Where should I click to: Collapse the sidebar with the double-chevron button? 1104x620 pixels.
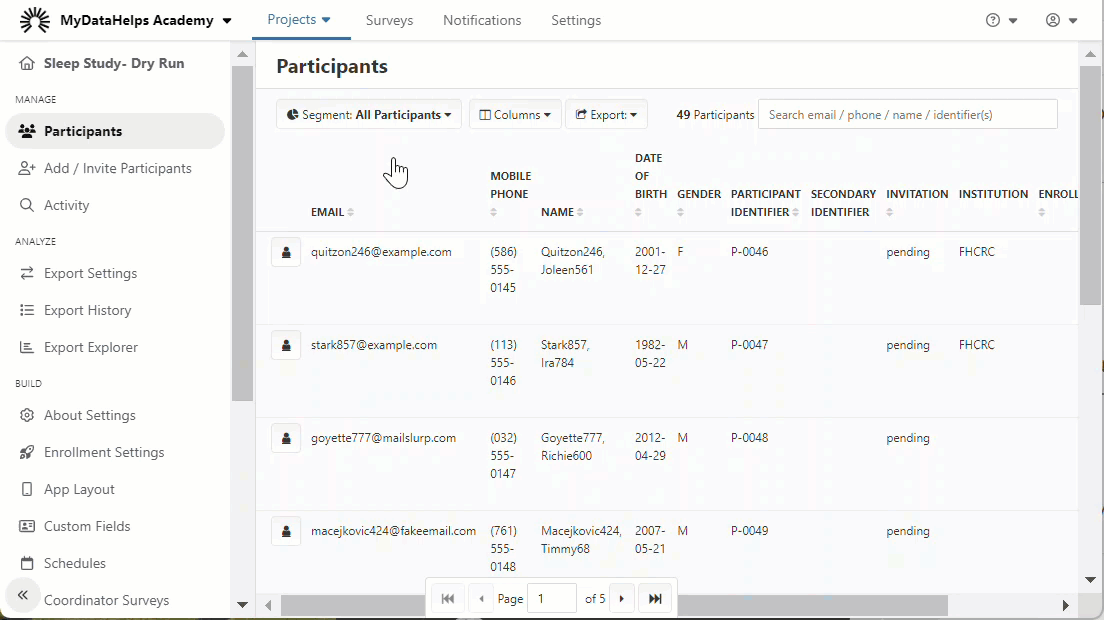point(23,595)
